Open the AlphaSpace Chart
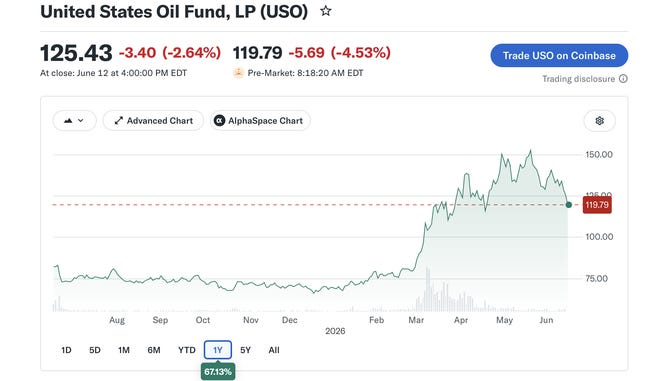This screenshot has height=381, width=670. coord(260,121)
